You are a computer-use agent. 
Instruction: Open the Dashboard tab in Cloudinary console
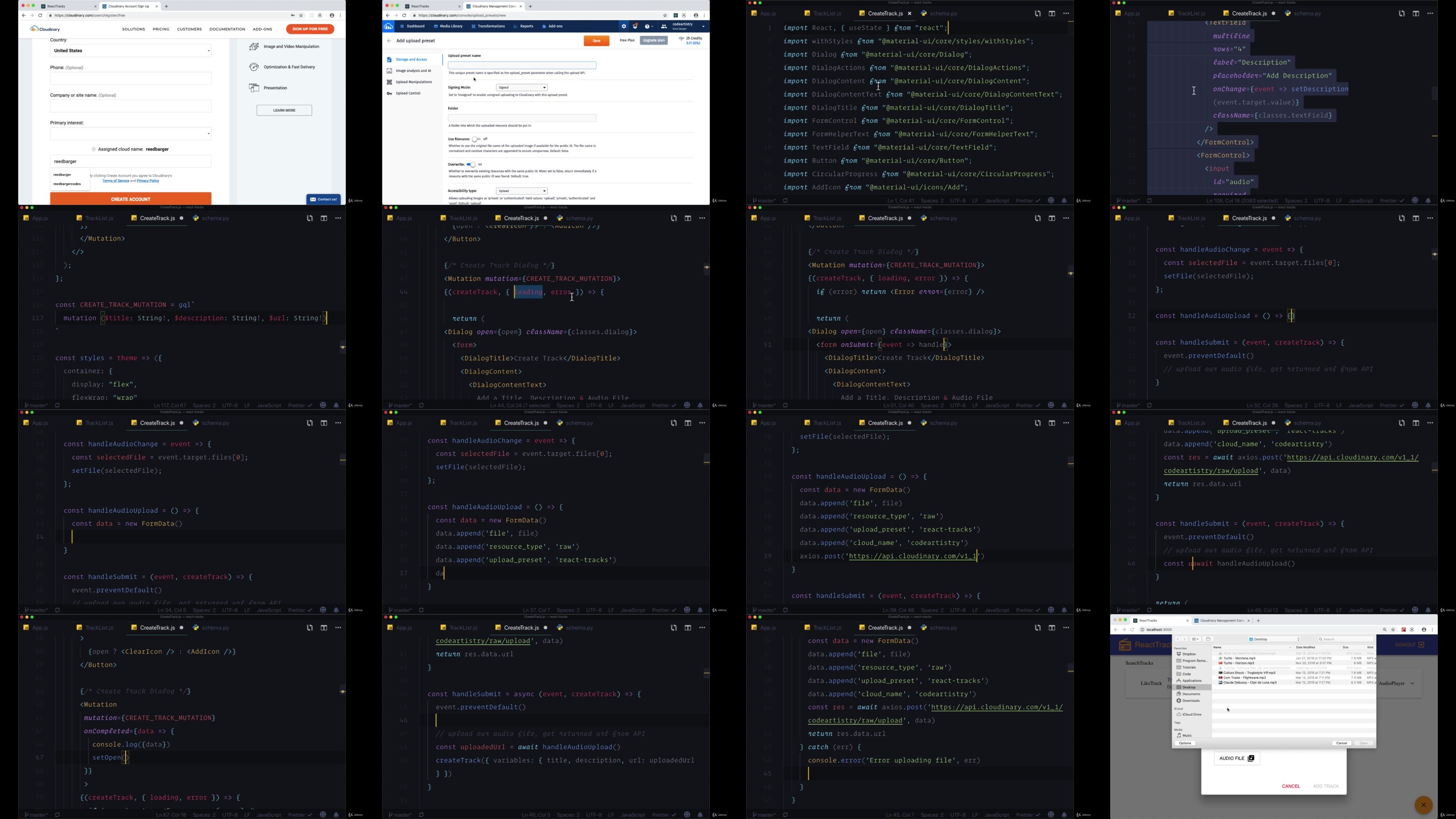click(413, 26)
